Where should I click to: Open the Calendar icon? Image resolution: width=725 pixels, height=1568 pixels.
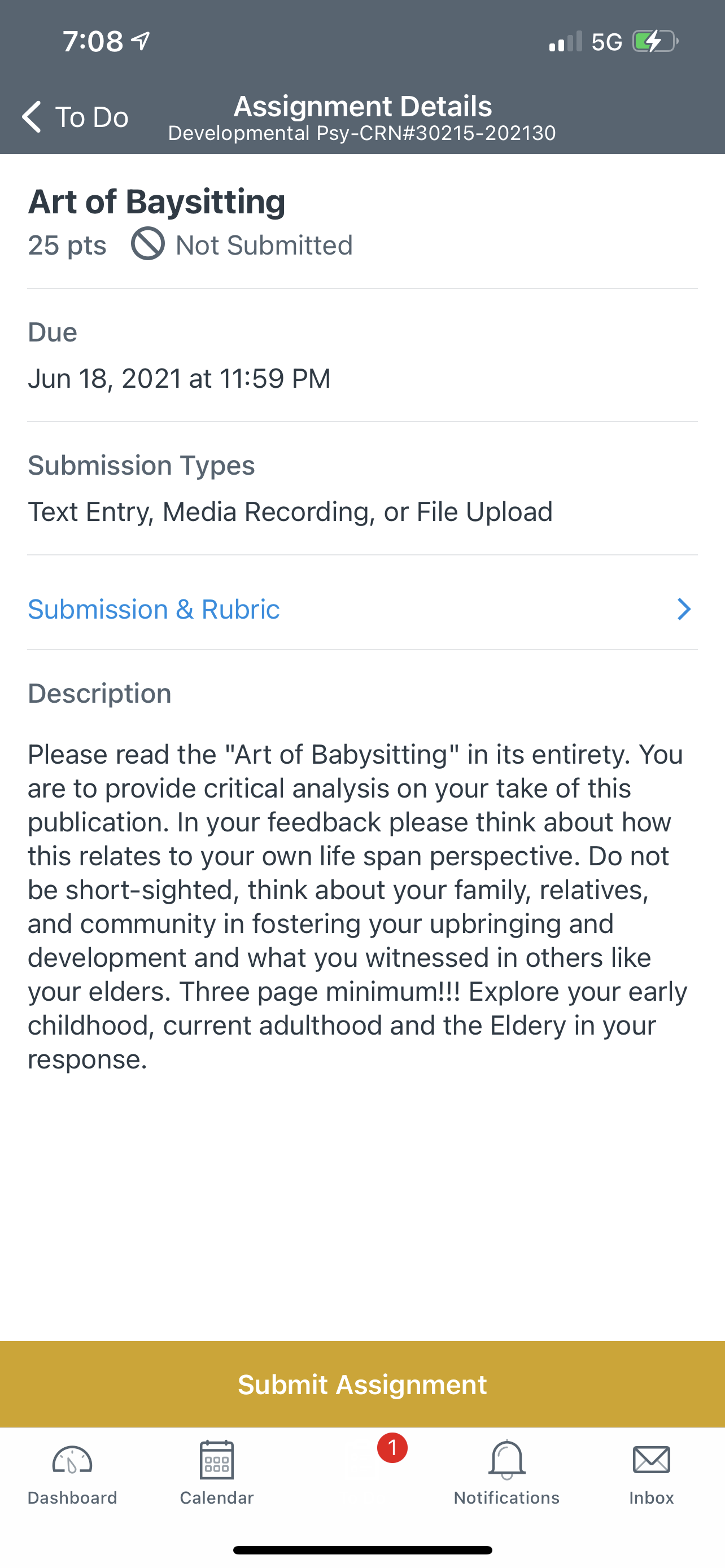(217, 1460)
